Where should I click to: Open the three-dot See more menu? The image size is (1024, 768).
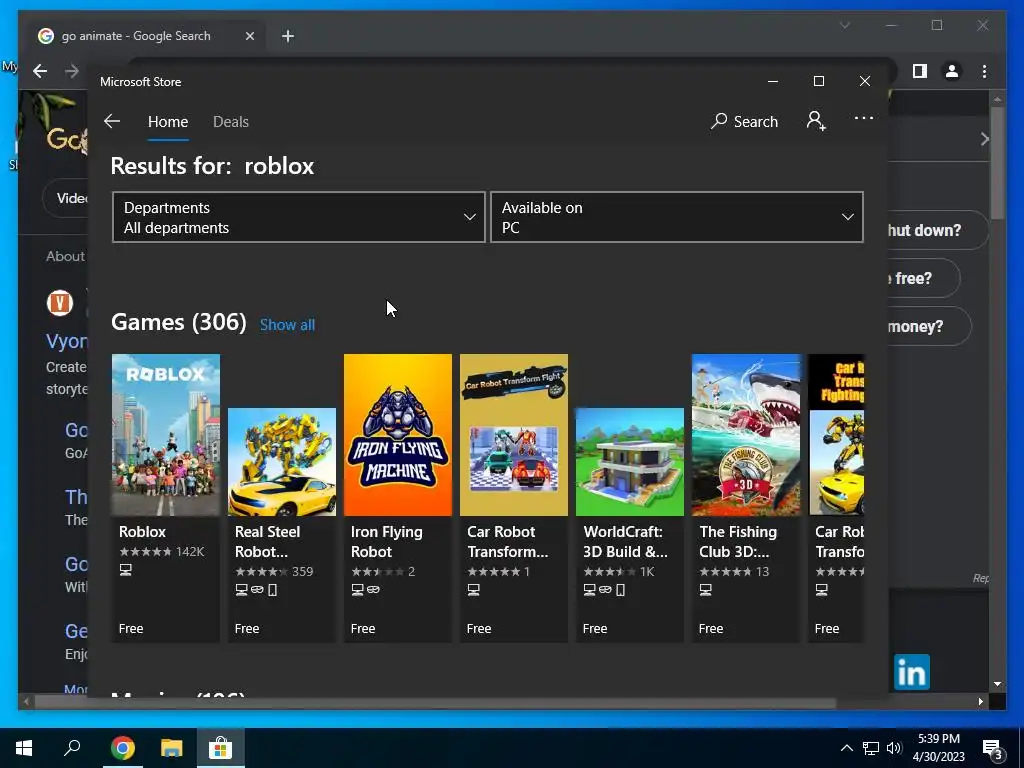coord(863,118)
